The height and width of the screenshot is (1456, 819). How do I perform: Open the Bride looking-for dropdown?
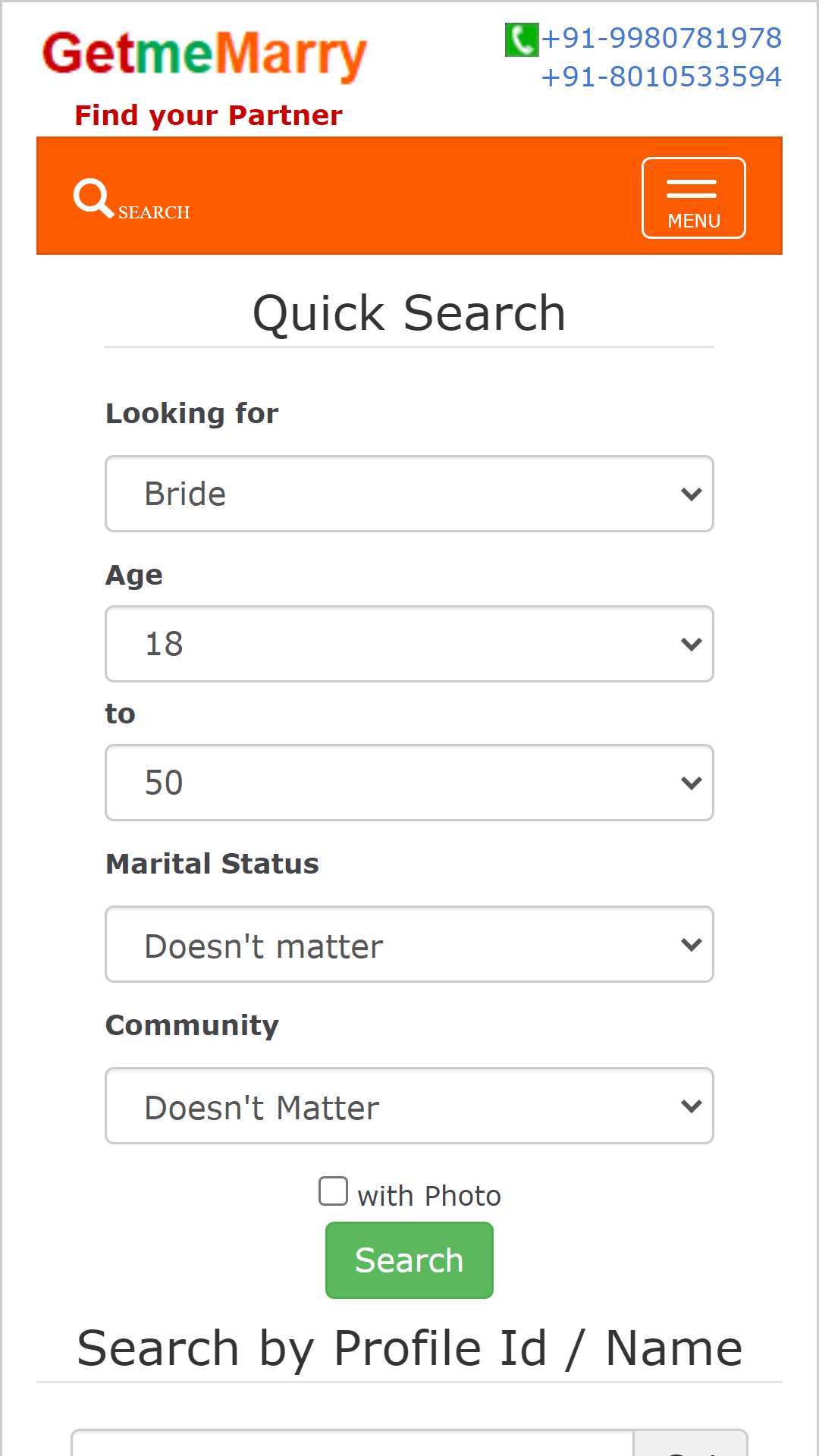409,494
